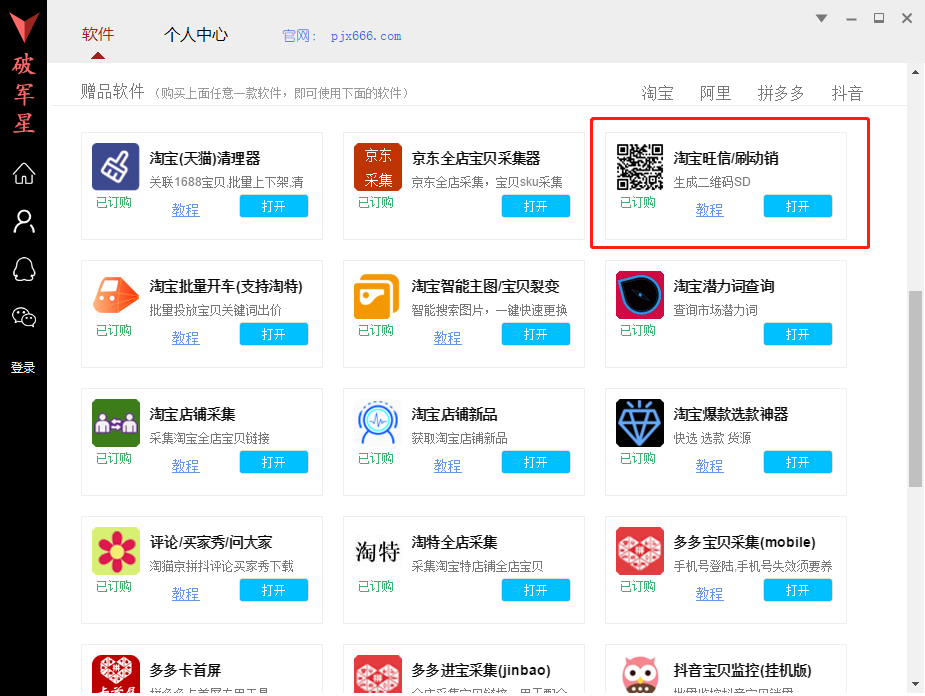
Task: Click the 多多卡首屏 title text
Action: point(185,670)
